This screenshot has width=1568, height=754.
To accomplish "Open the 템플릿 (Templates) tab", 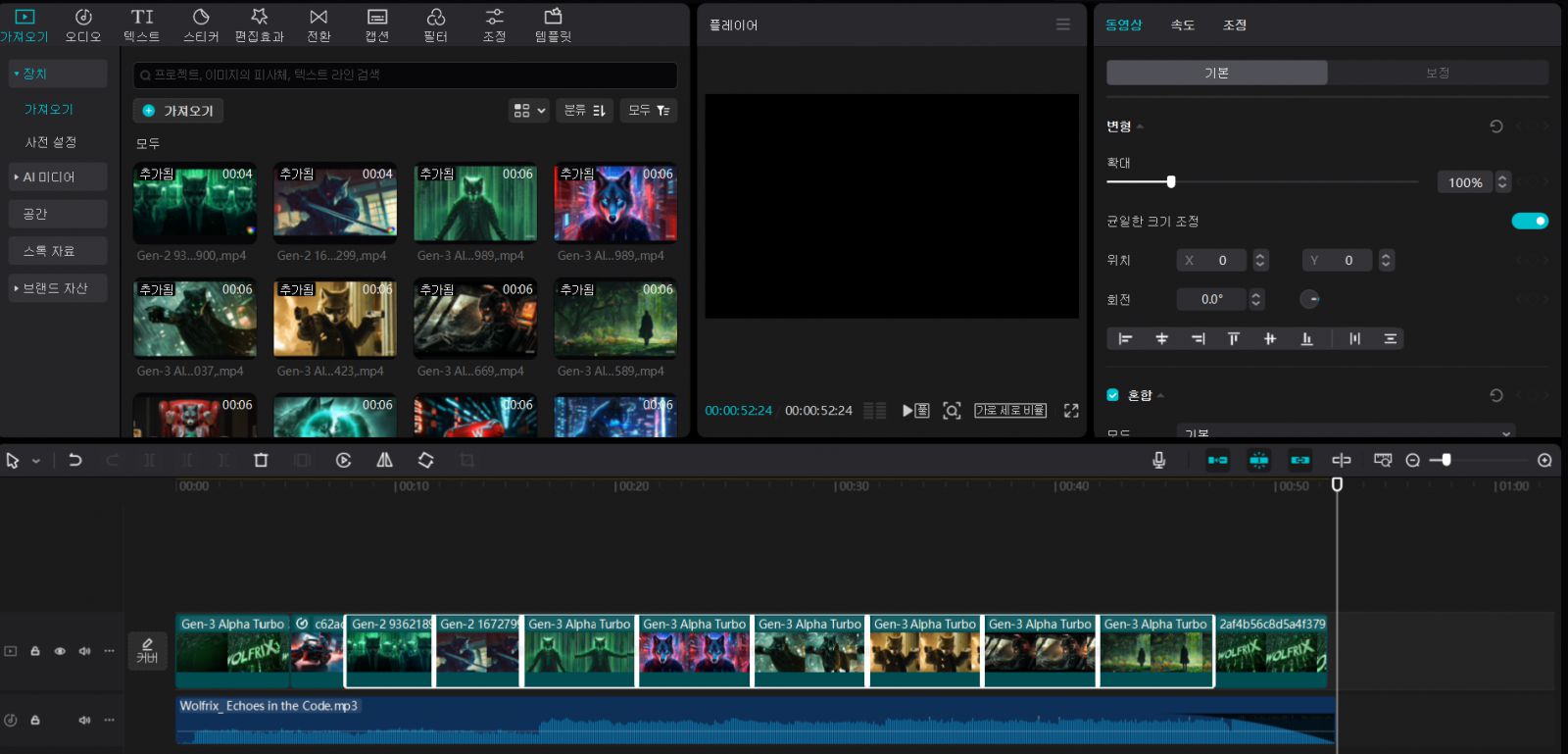I will point(554,25).
